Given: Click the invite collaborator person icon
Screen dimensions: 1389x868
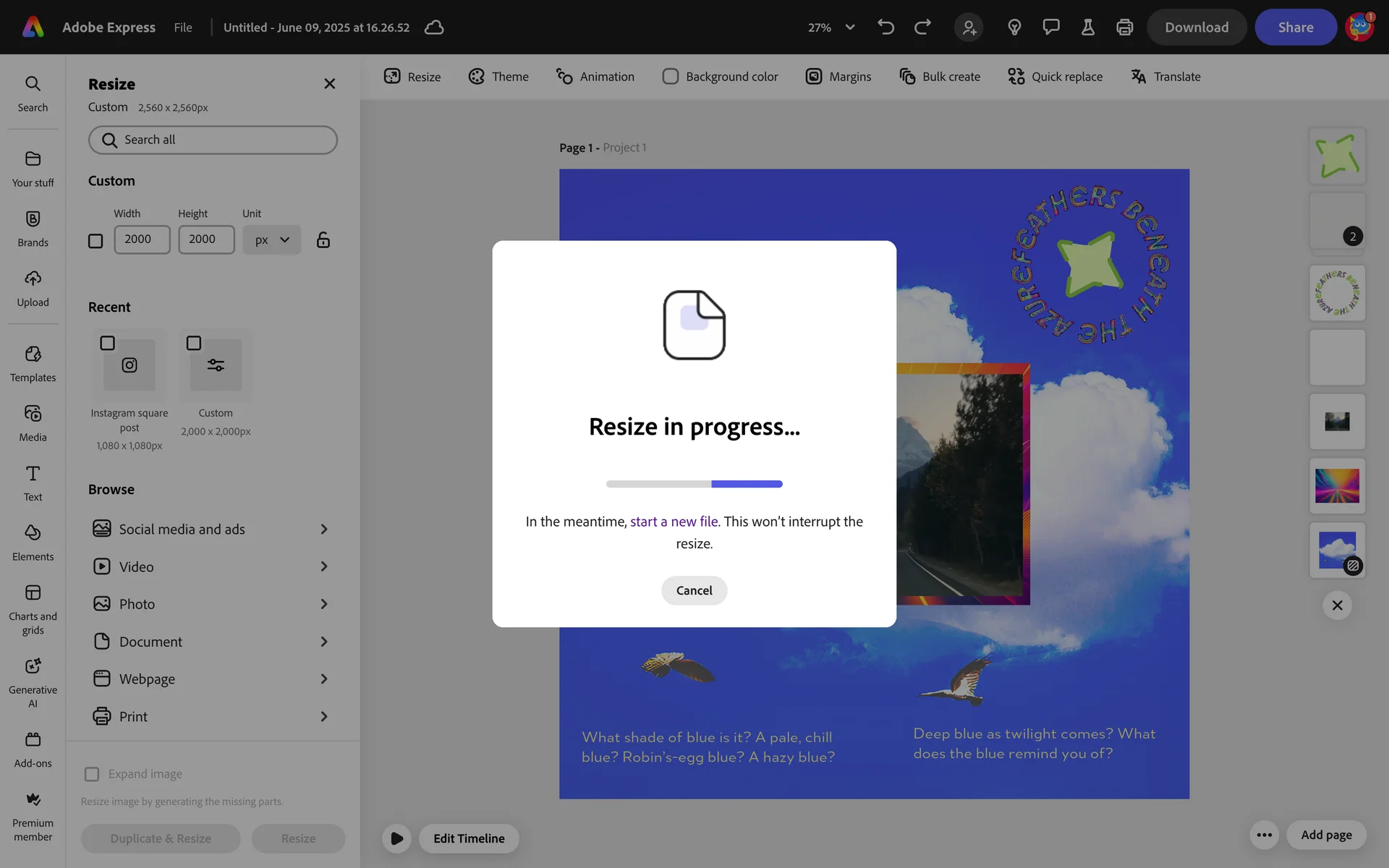Looking at the screenshot, I should pos(969,27).
